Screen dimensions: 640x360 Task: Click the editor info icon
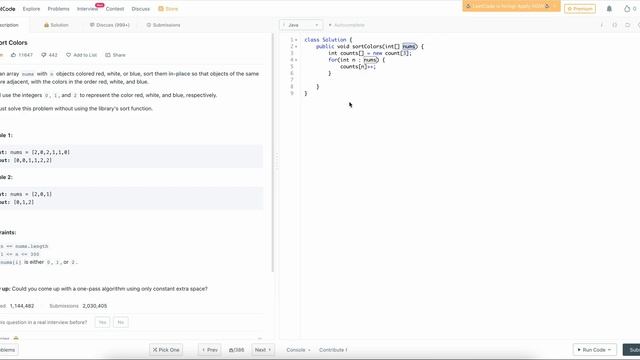coord(602,25)
